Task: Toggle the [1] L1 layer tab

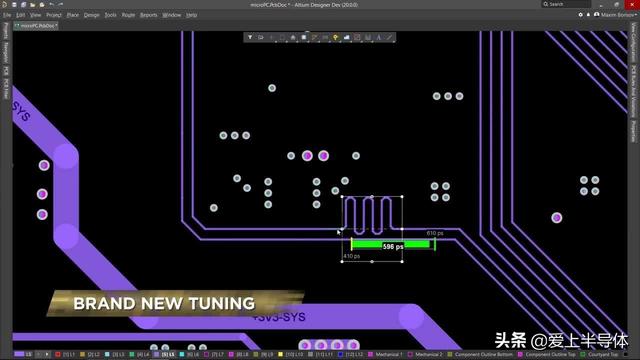Action: point(65,355)
